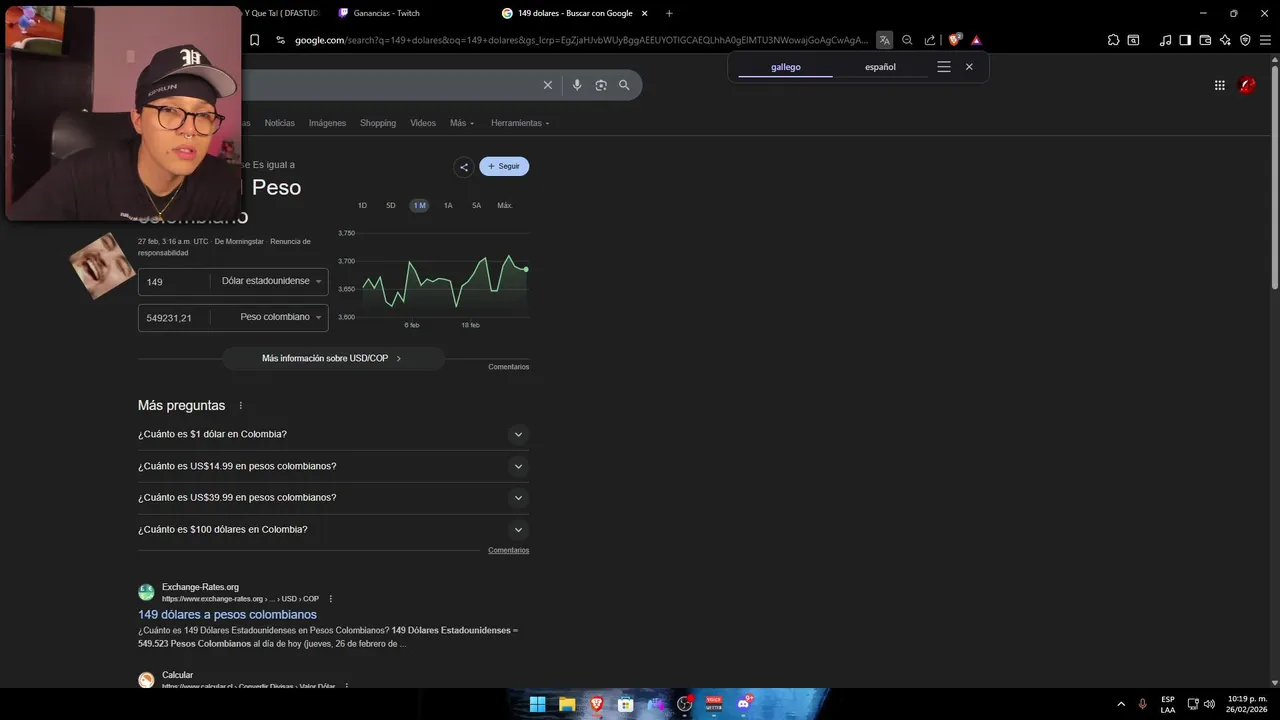This screenshot has height=720, width=1280.
Task: Show hidden system tray icons
Action: [x=1121, y=704]
